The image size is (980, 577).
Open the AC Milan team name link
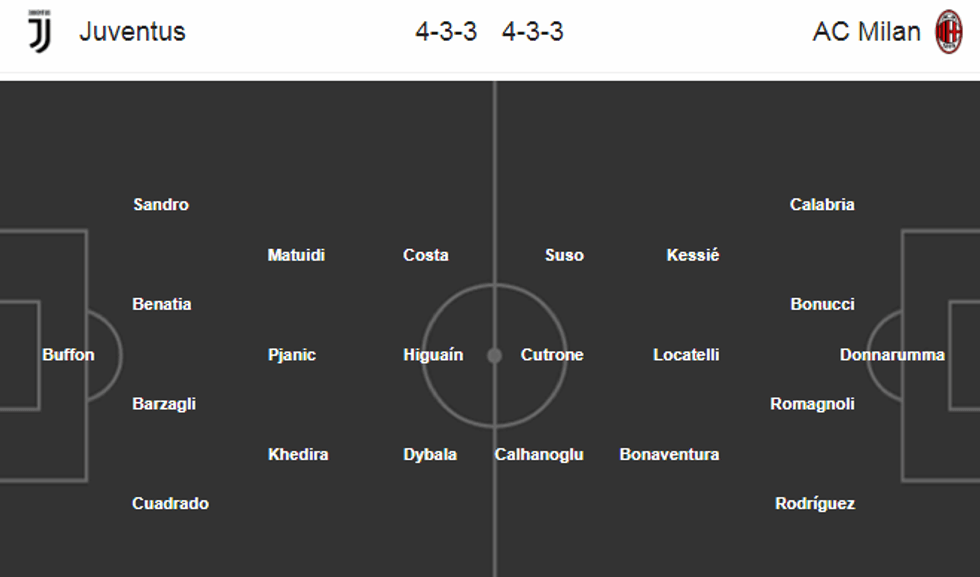pyautogui.click(x=866, y=32)
